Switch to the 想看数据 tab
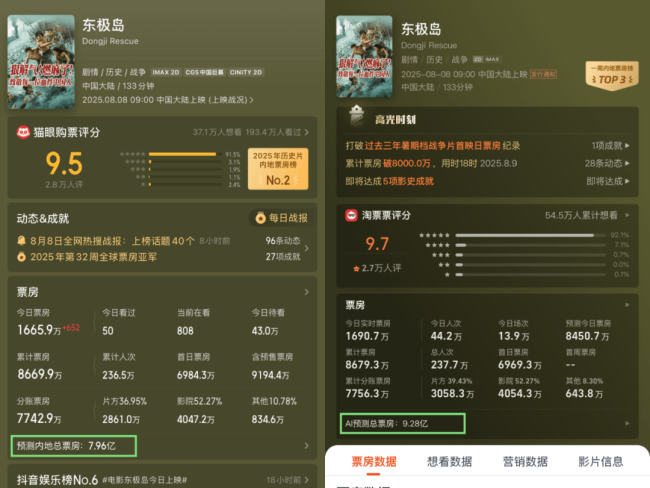 (x=449, y=461)
